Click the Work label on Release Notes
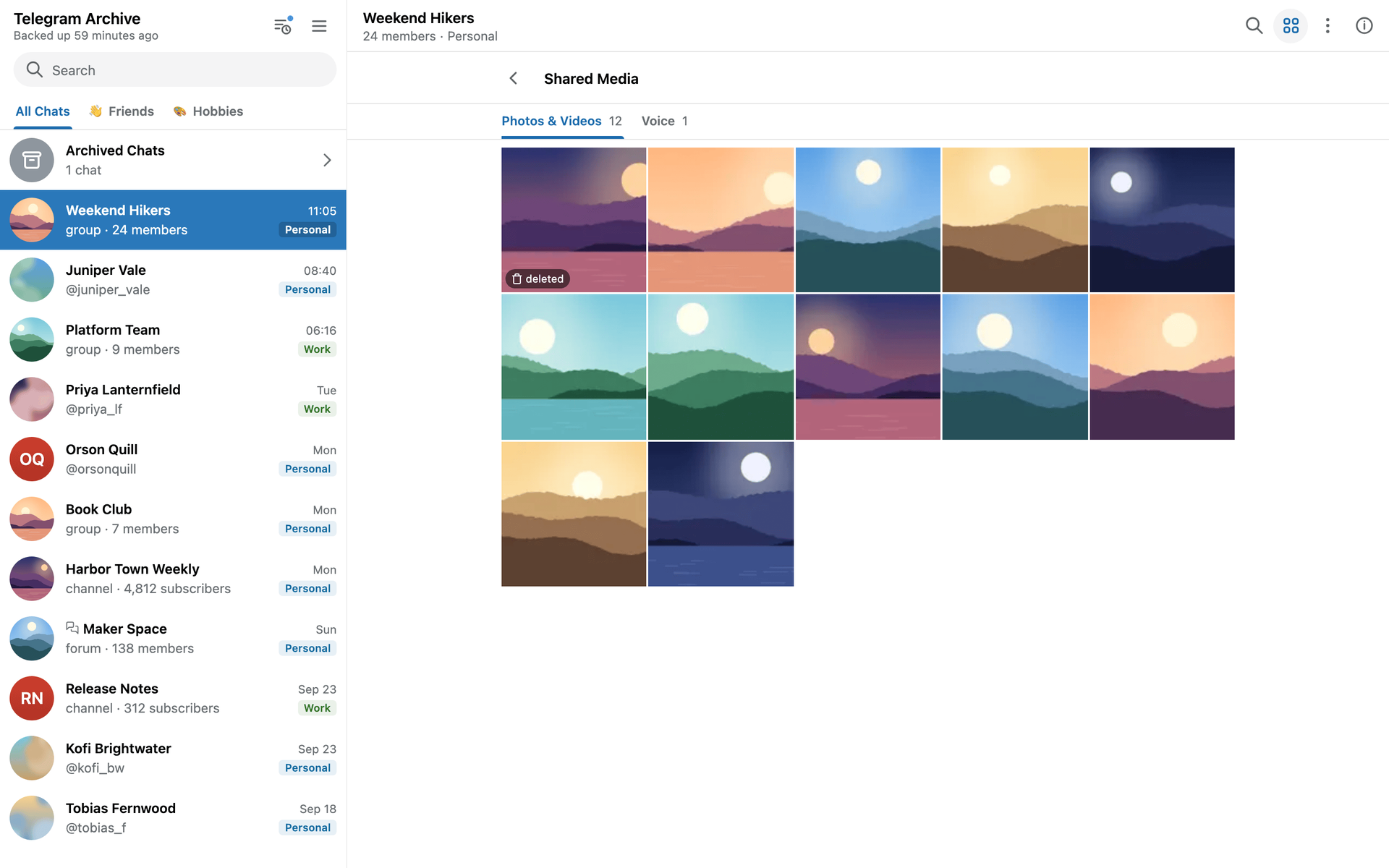 pyautogui.click(x=317, y=708)
